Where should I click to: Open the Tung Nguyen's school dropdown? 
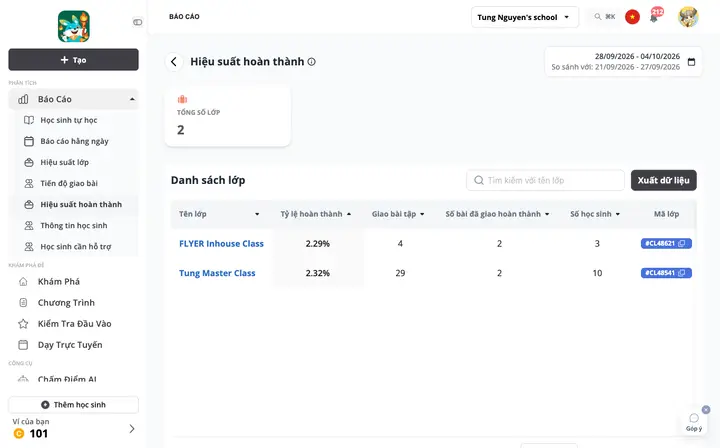(x=524, y=17)
